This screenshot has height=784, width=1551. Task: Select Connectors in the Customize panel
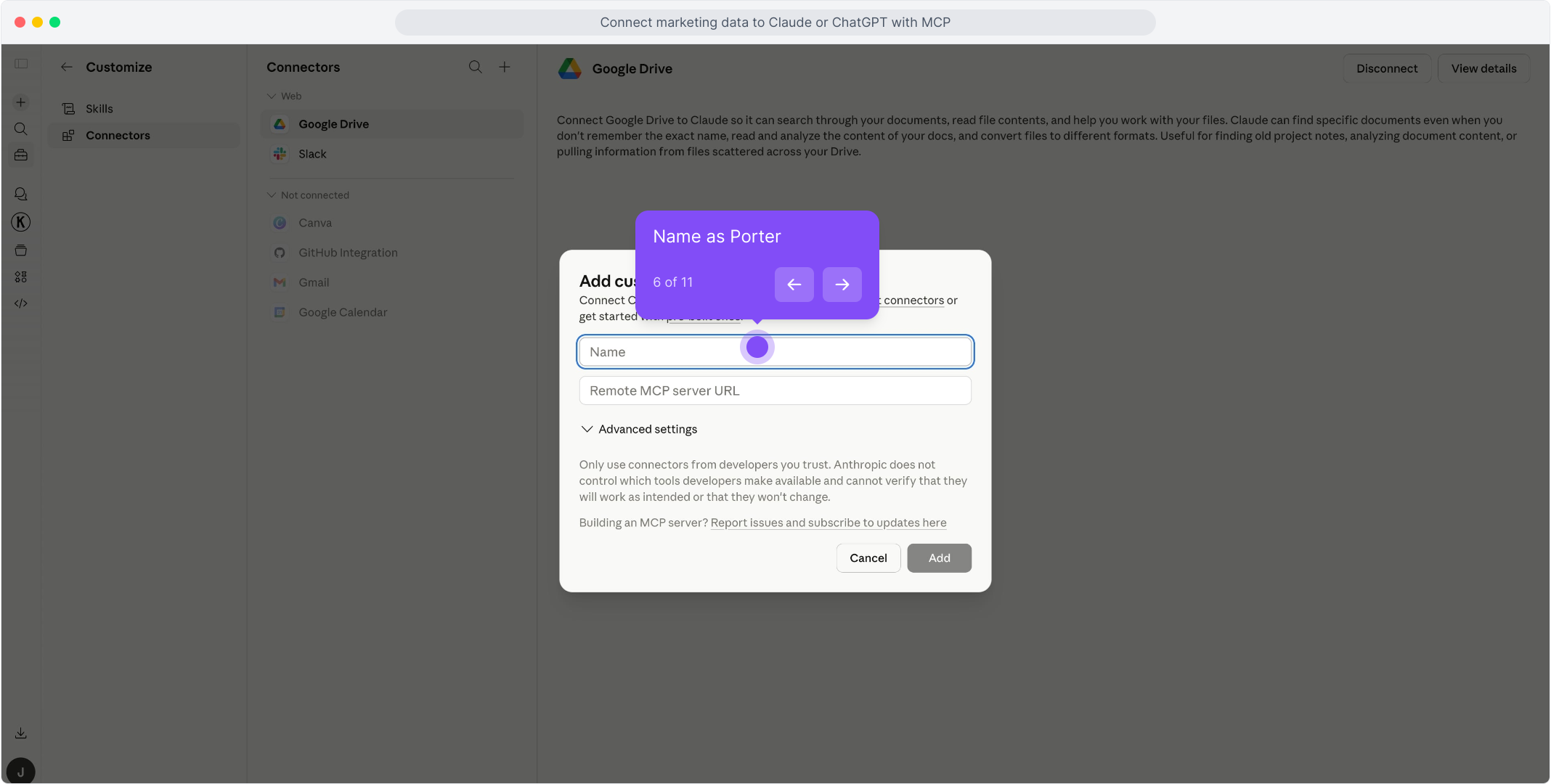[x=118, y=135]
